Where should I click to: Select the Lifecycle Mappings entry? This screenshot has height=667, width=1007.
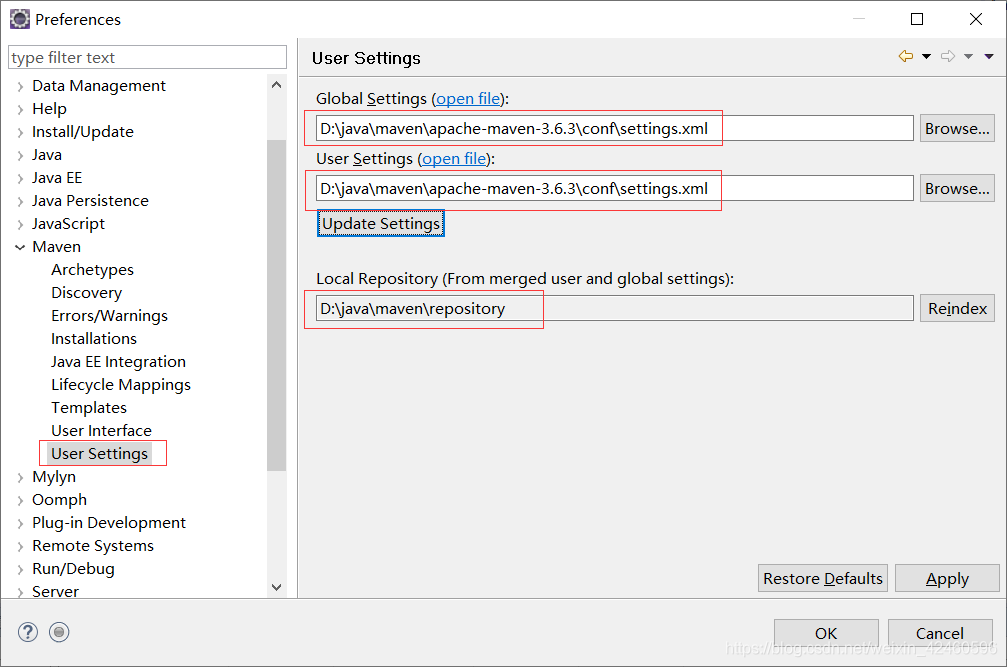point(121,385)
